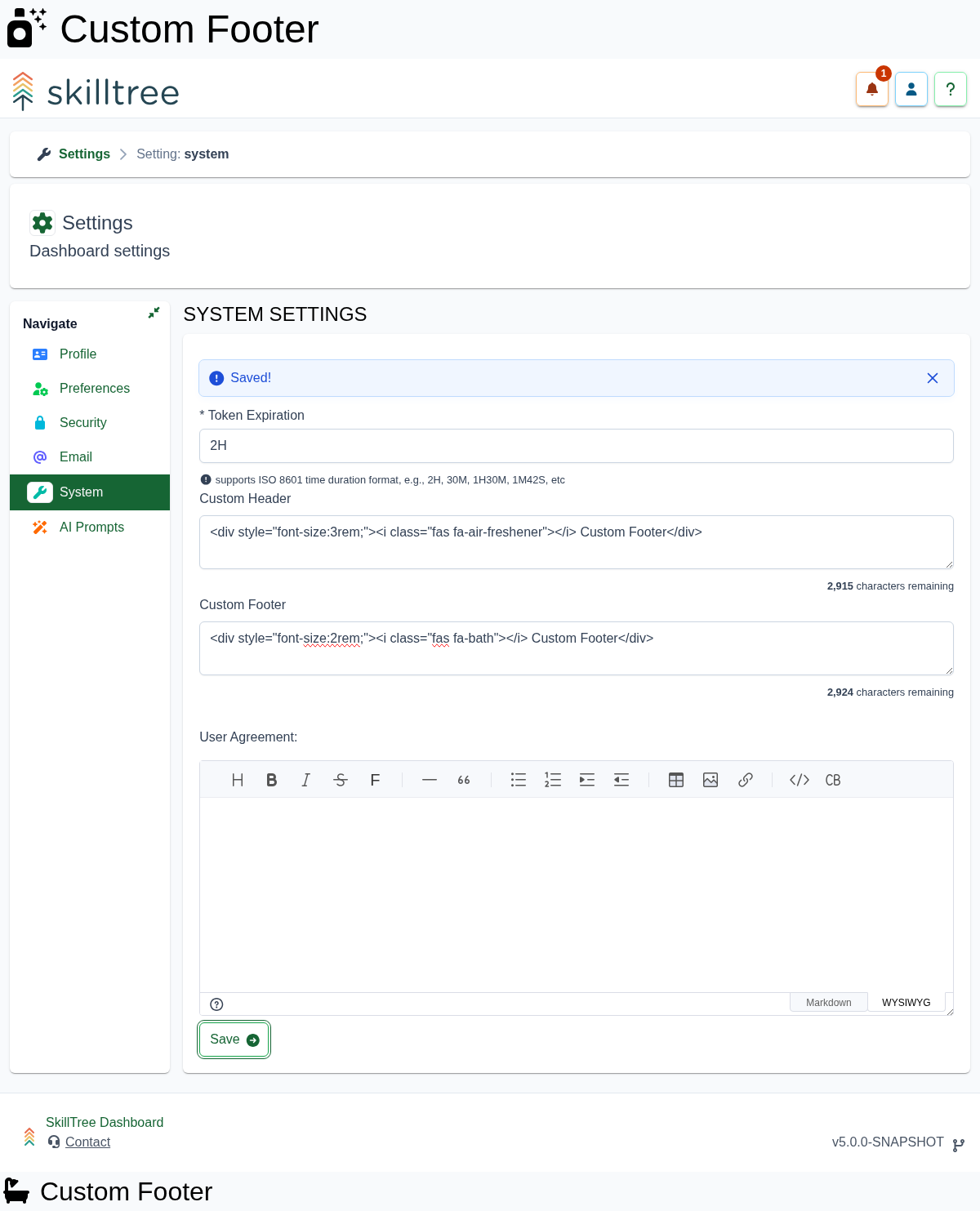The image size is (980, 1211).
Task: Click the Save button
Action: (x=234, y=1040)
